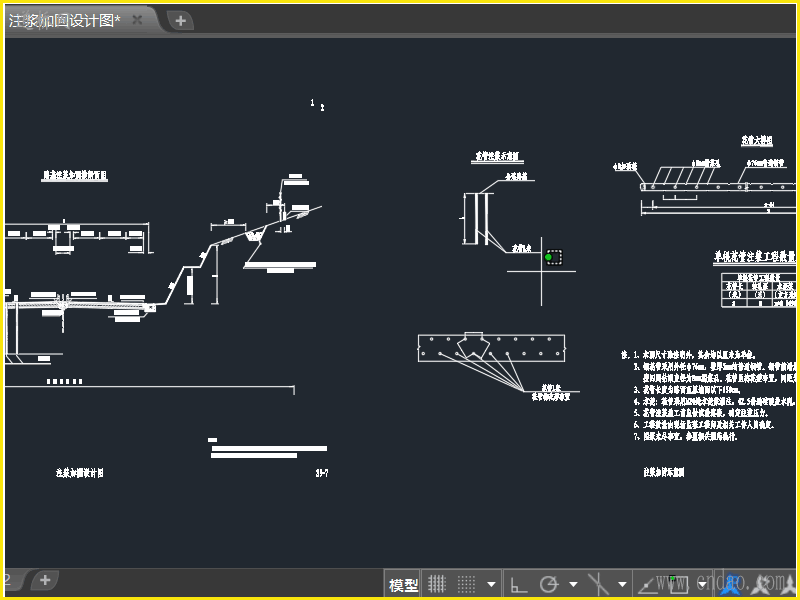Toggle snap mode dotted grid icon
This screenshot has height=600, width=800.
pyautogui.click(x=466, y=584)
